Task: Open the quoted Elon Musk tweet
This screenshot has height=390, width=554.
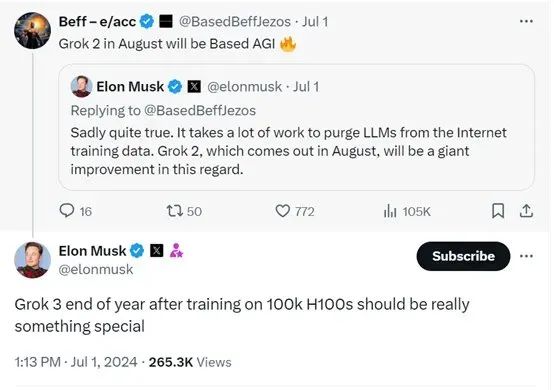Action: [x=296, y=127]
